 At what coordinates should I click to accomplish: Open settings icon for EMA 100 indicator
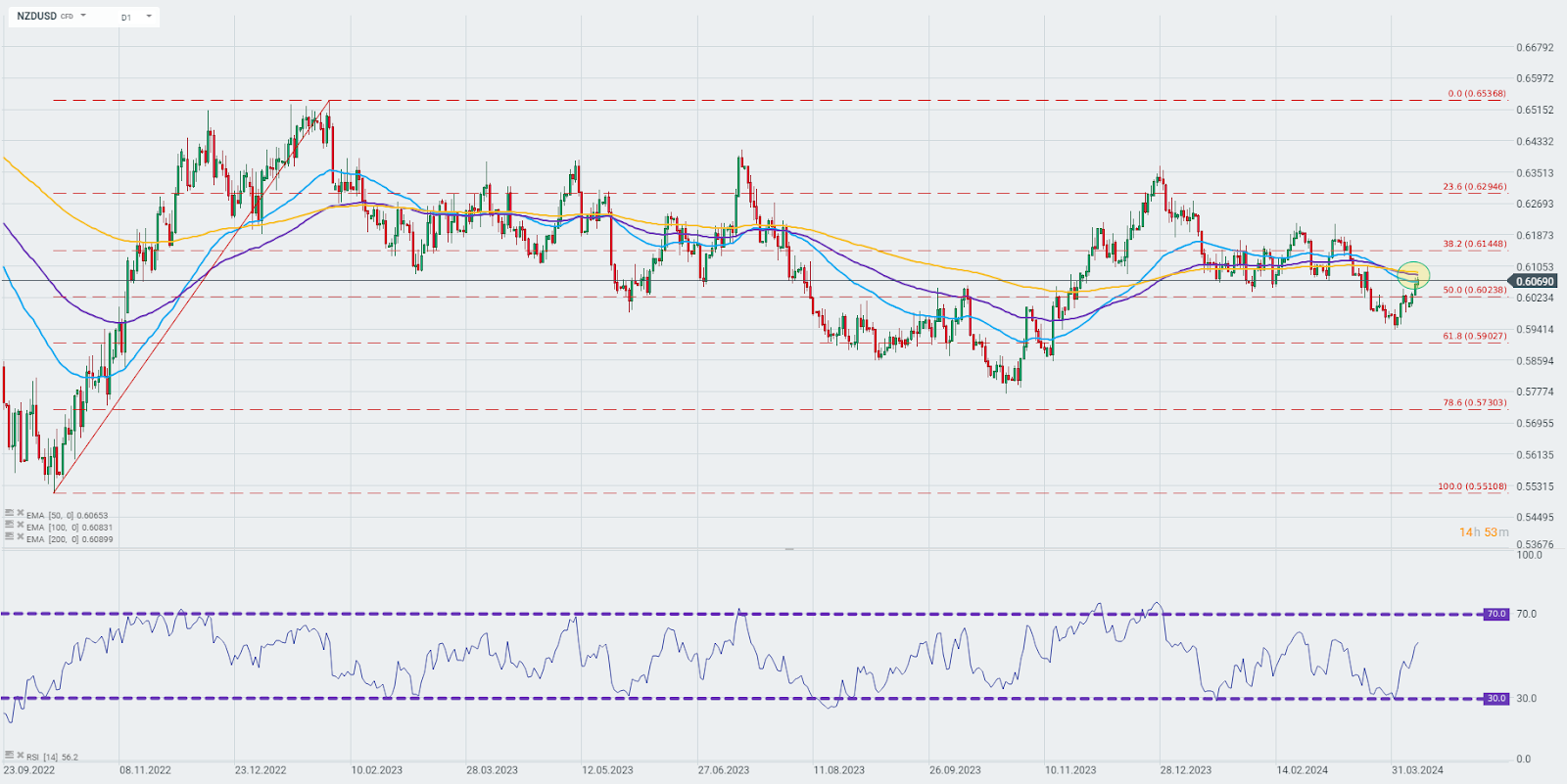[9, 526]
